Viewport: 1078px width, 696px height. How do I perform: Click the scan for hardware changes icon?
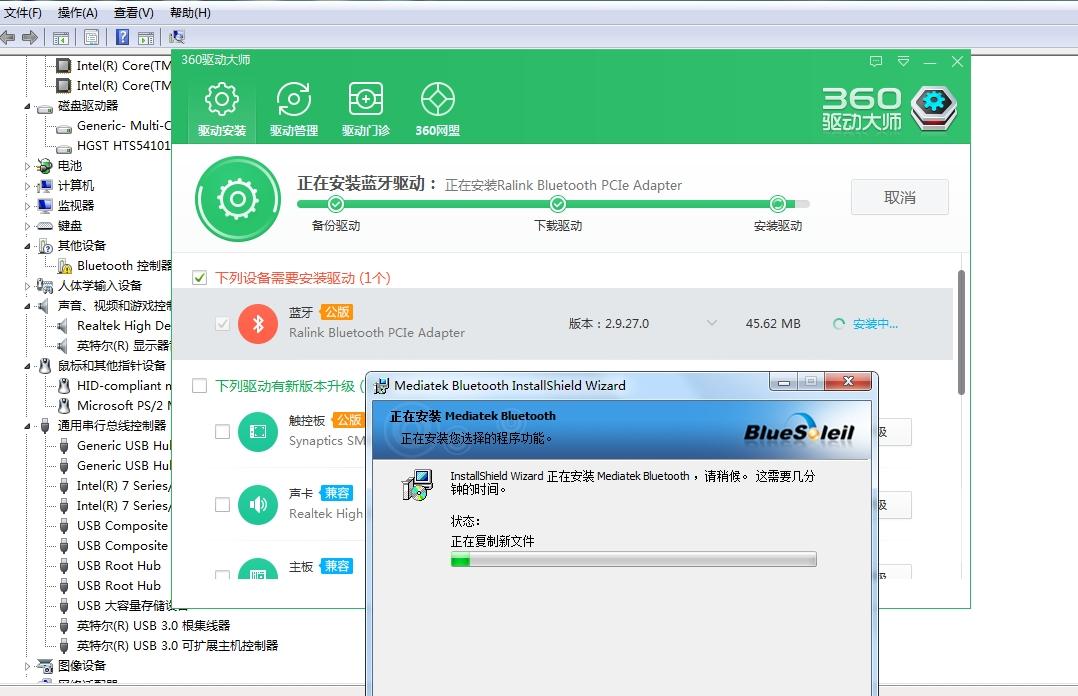click(177, 37)
